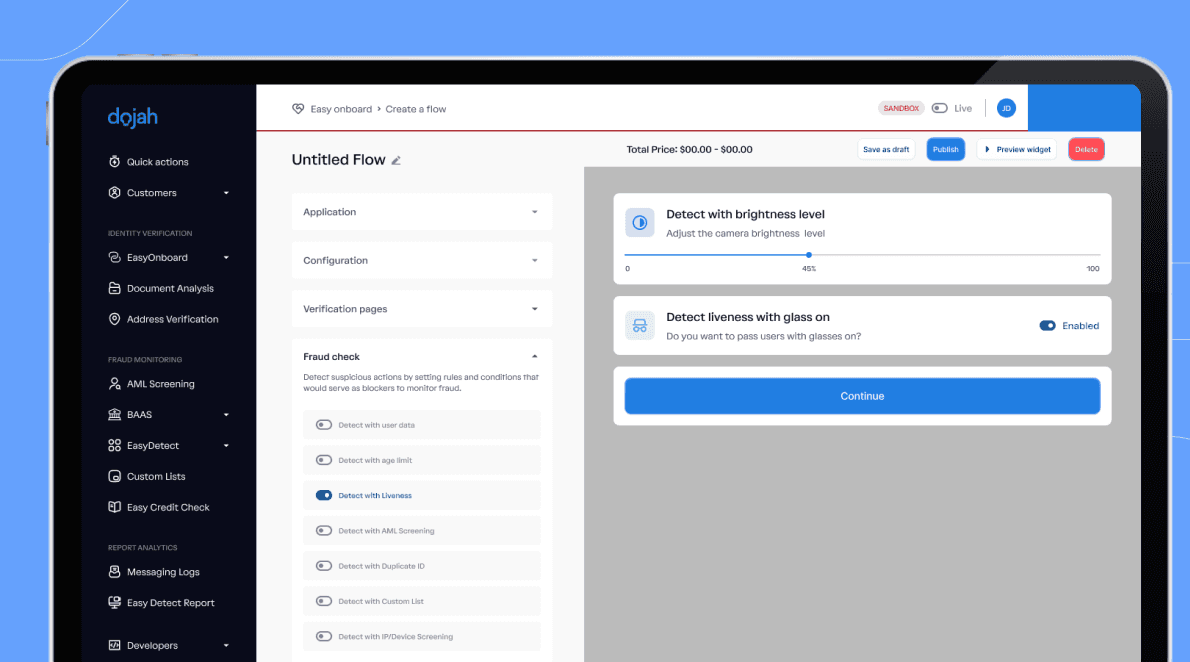
Task: Enable Detect with user data toggle
Action: pyautogui.click(x=324, y=425)
